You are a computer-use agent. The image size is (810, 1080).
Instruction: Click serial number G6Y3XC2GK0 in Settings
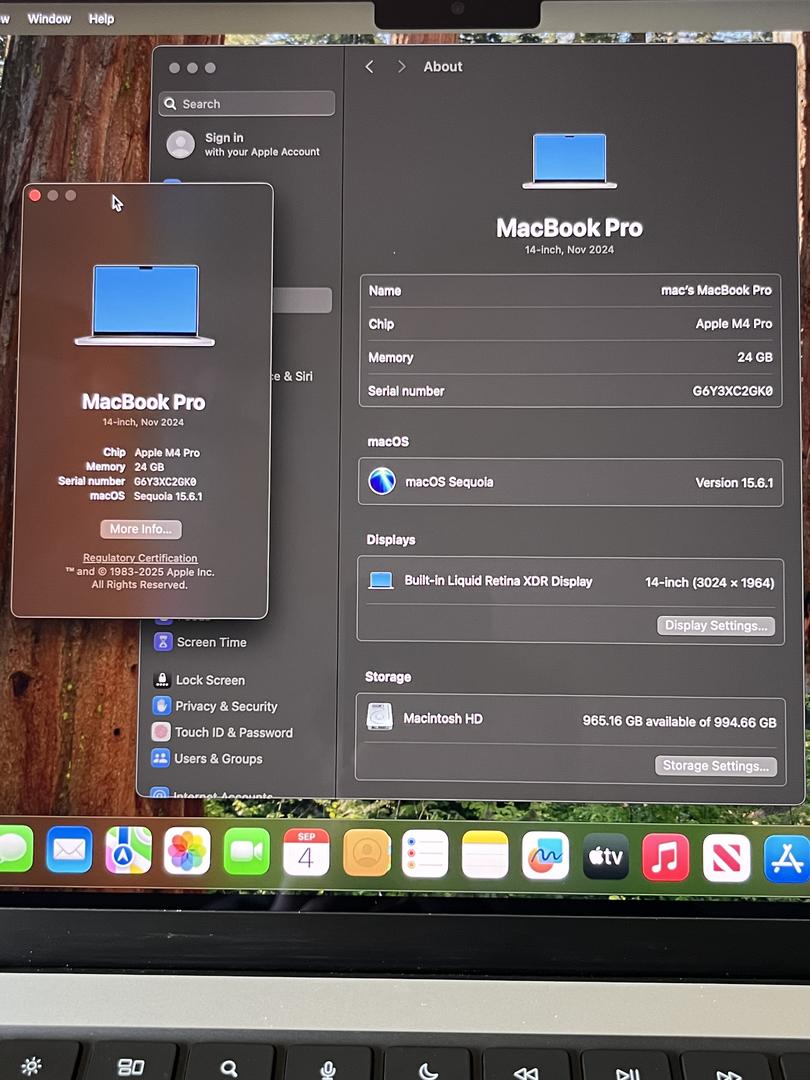pos(732,391)
